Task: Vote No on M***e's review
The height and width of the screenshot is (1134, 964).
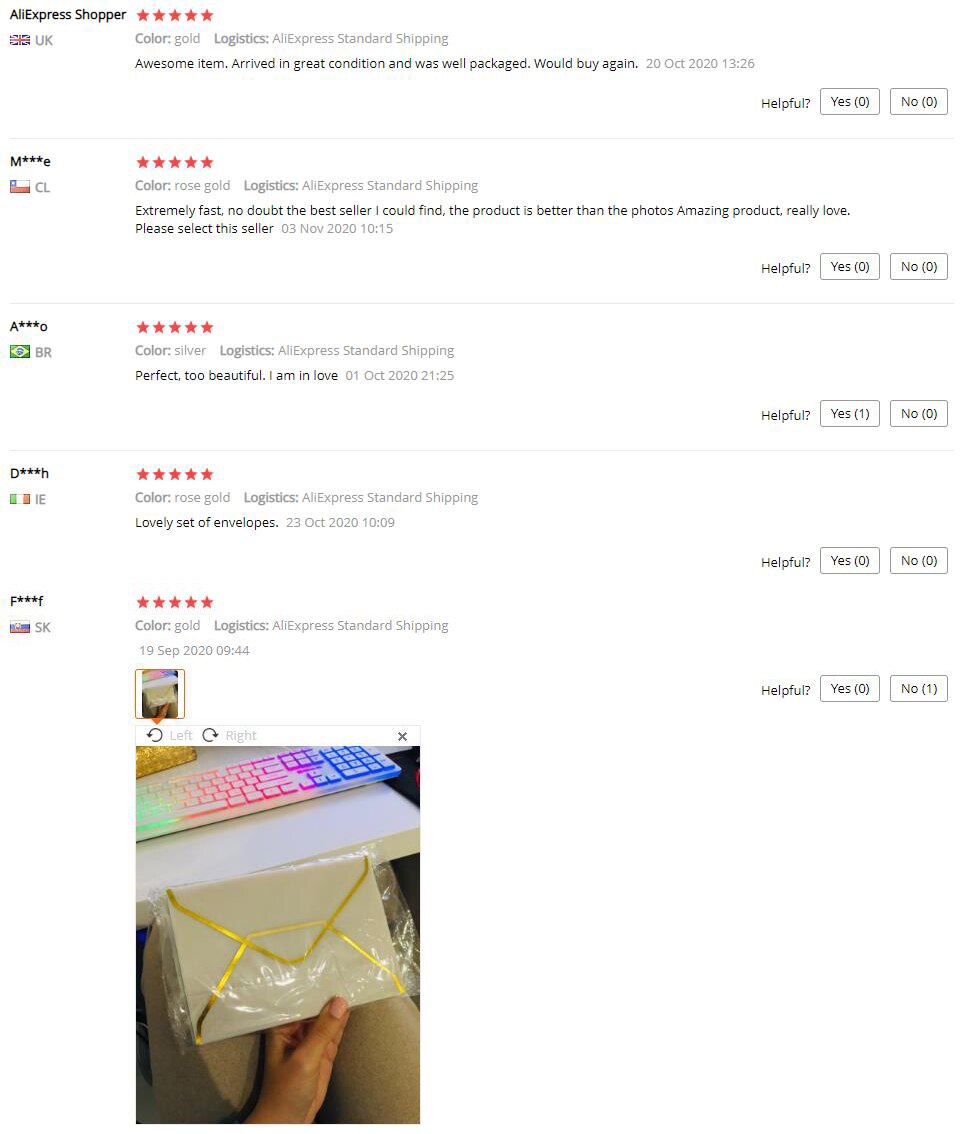Action: (x=918, y=267)
